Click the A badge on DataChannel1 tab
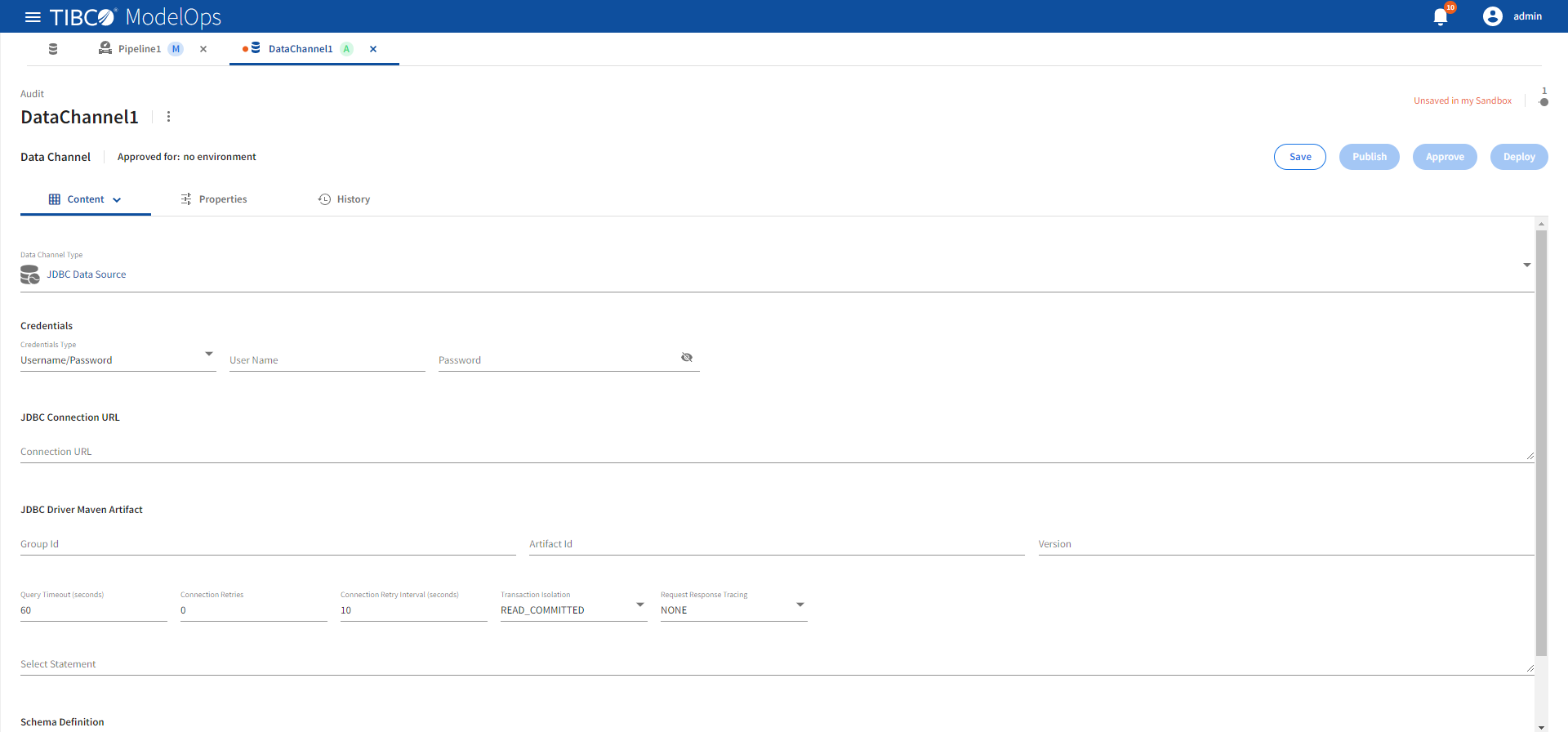Viewport: 1568px width, 732px height. pyautogui.click(x=347, y=49)
